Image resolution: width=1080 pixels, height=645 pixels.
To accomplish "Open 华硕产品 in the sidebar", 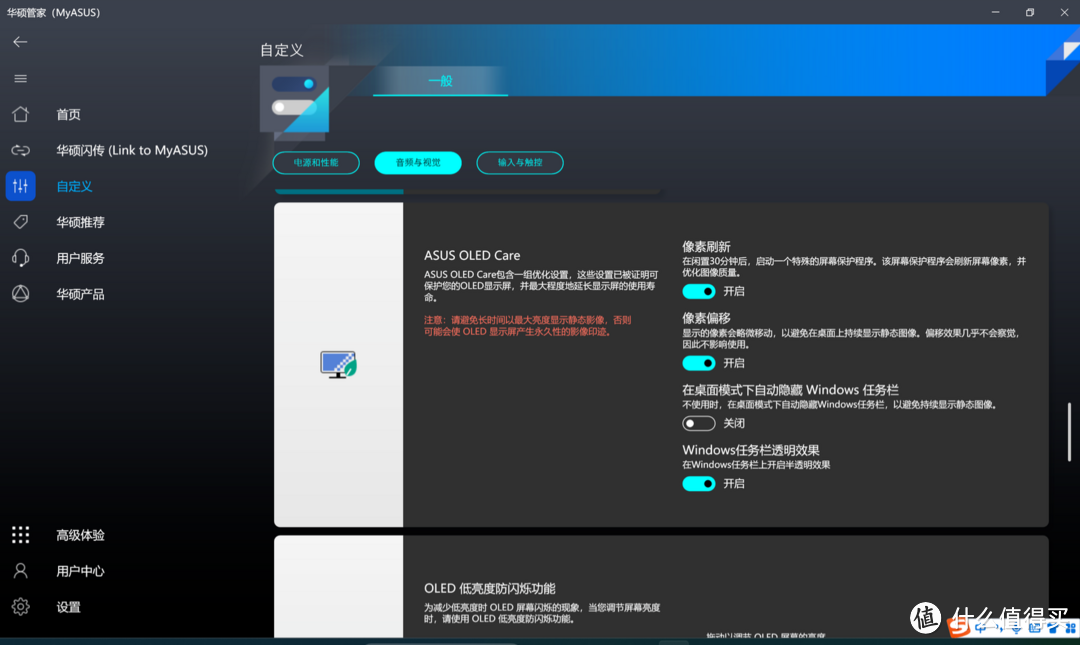I will point(80,294).
